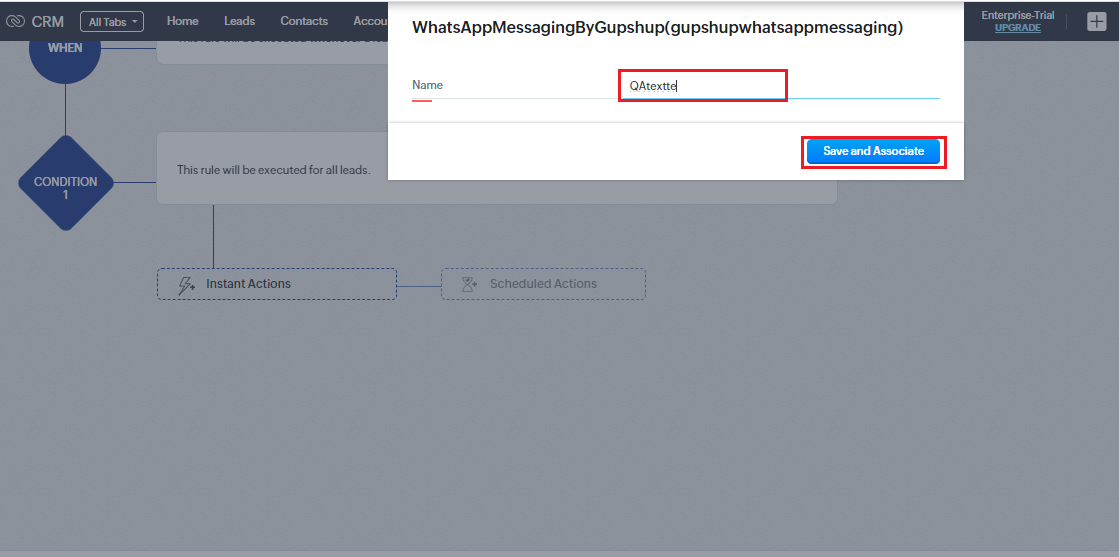
Task: Click the plus quick-create icon
Action: pyautogui.click(x=1096, y=21)
